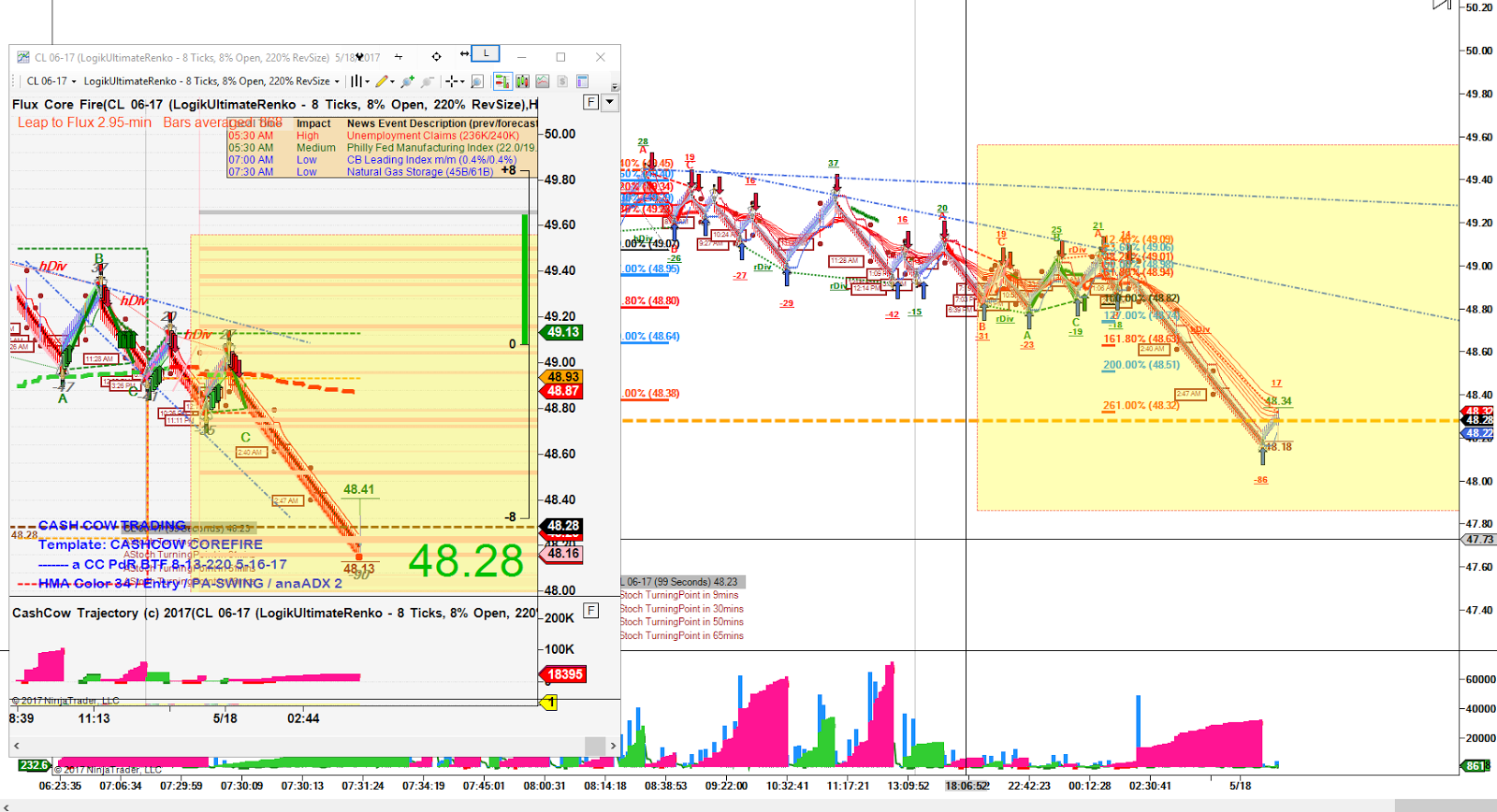Click the F button on Flux Core Fire panel
Screen dimensions: 1497x812
tap(591, 102)
